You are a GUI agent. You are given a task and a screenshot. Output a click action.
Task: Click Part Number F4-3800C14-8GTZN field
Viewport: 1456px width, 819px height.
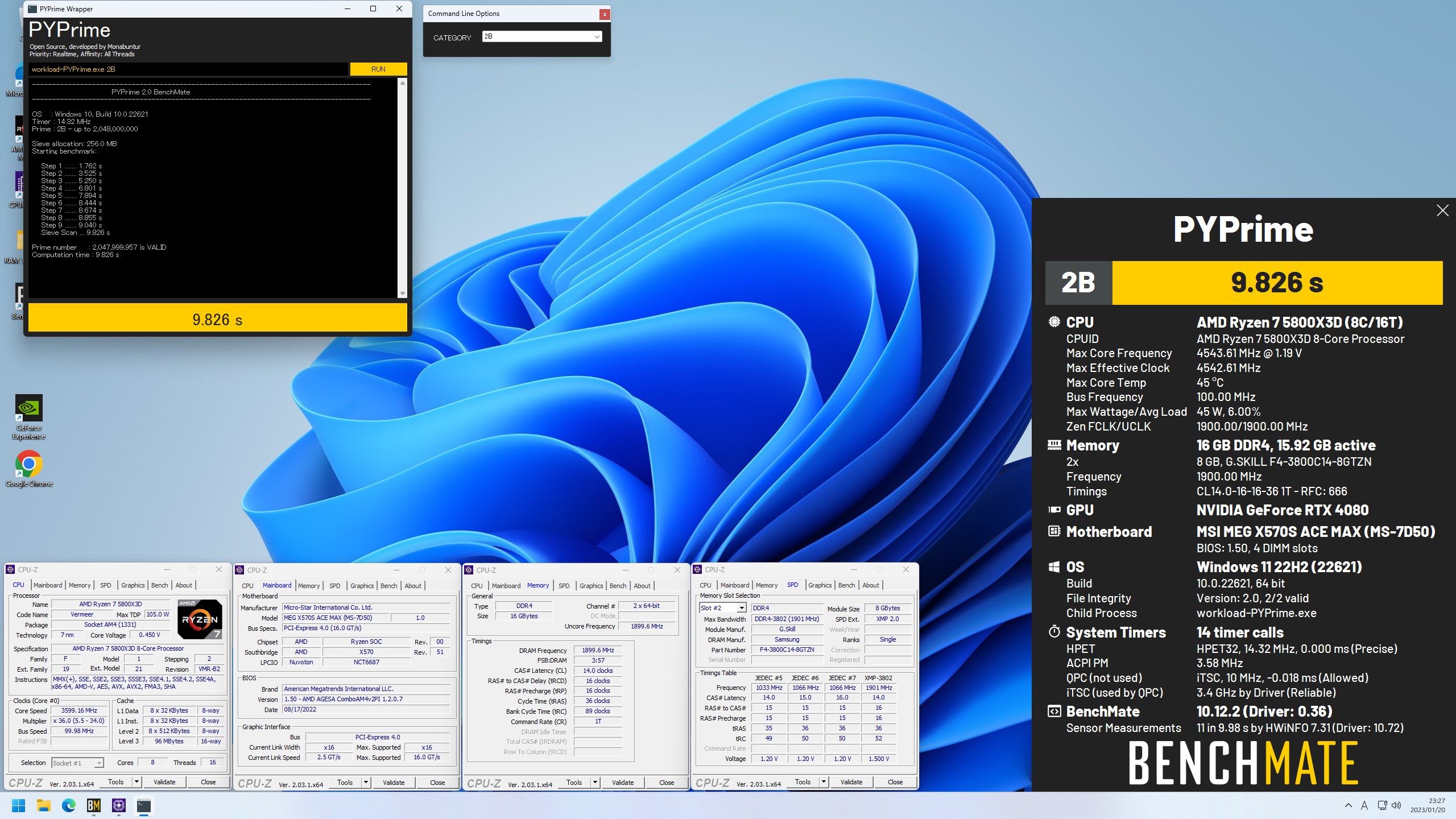click(787, 650)
